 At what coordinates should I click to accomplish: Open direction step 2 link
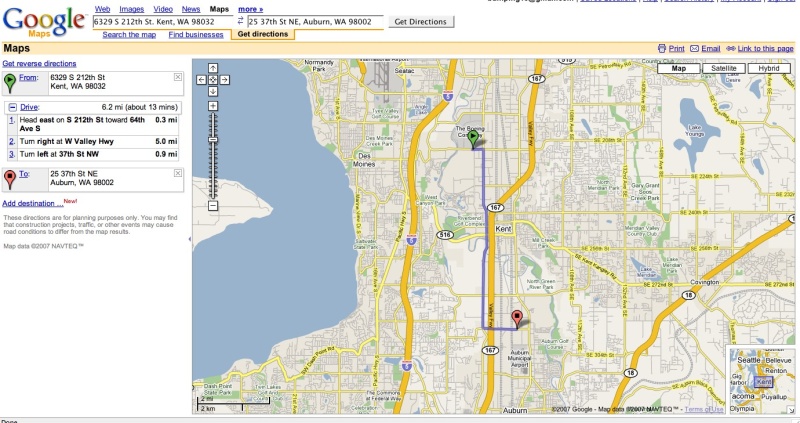[x=12, y=141]
